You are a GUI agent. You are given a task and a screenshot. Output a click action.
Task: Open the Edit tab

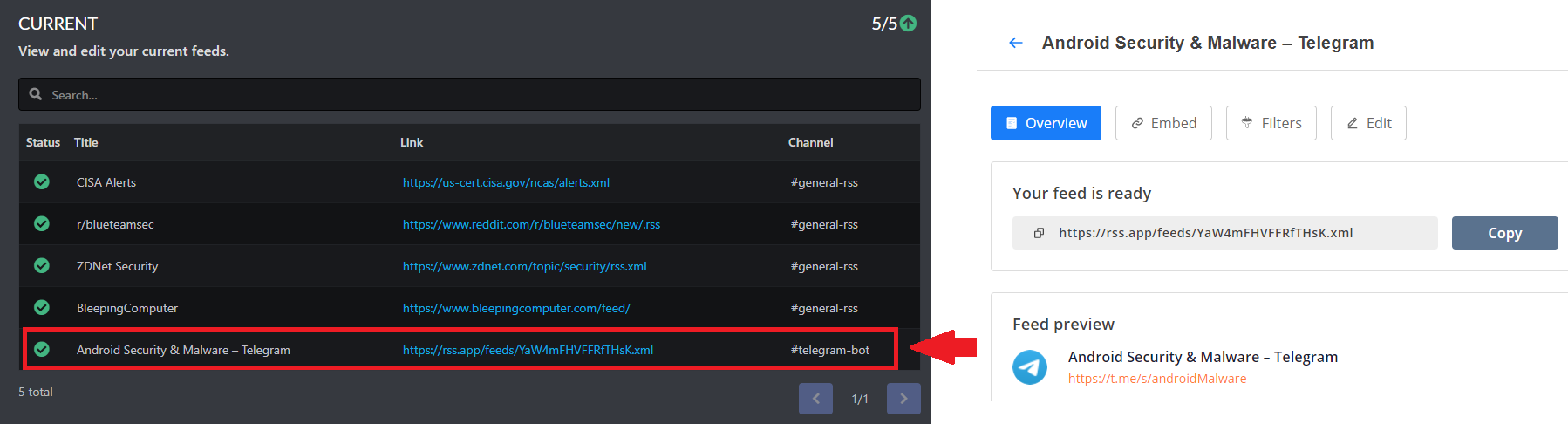(x=1368, y=123)
